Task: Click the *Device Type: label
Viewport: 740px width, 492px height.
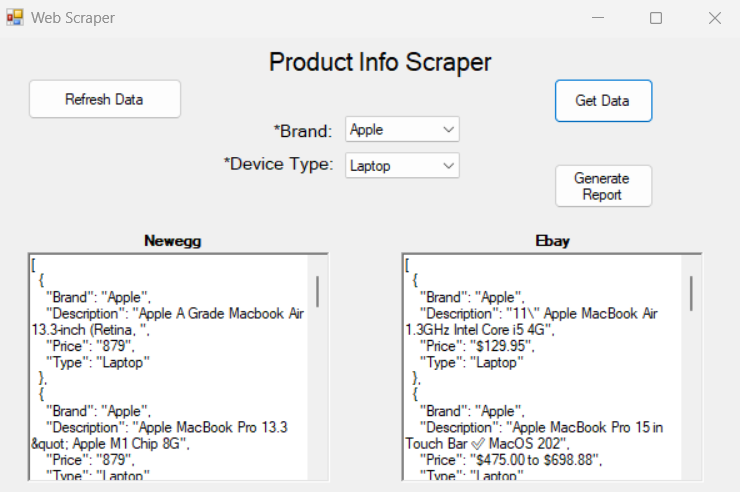Action: [x=278, y=164]
